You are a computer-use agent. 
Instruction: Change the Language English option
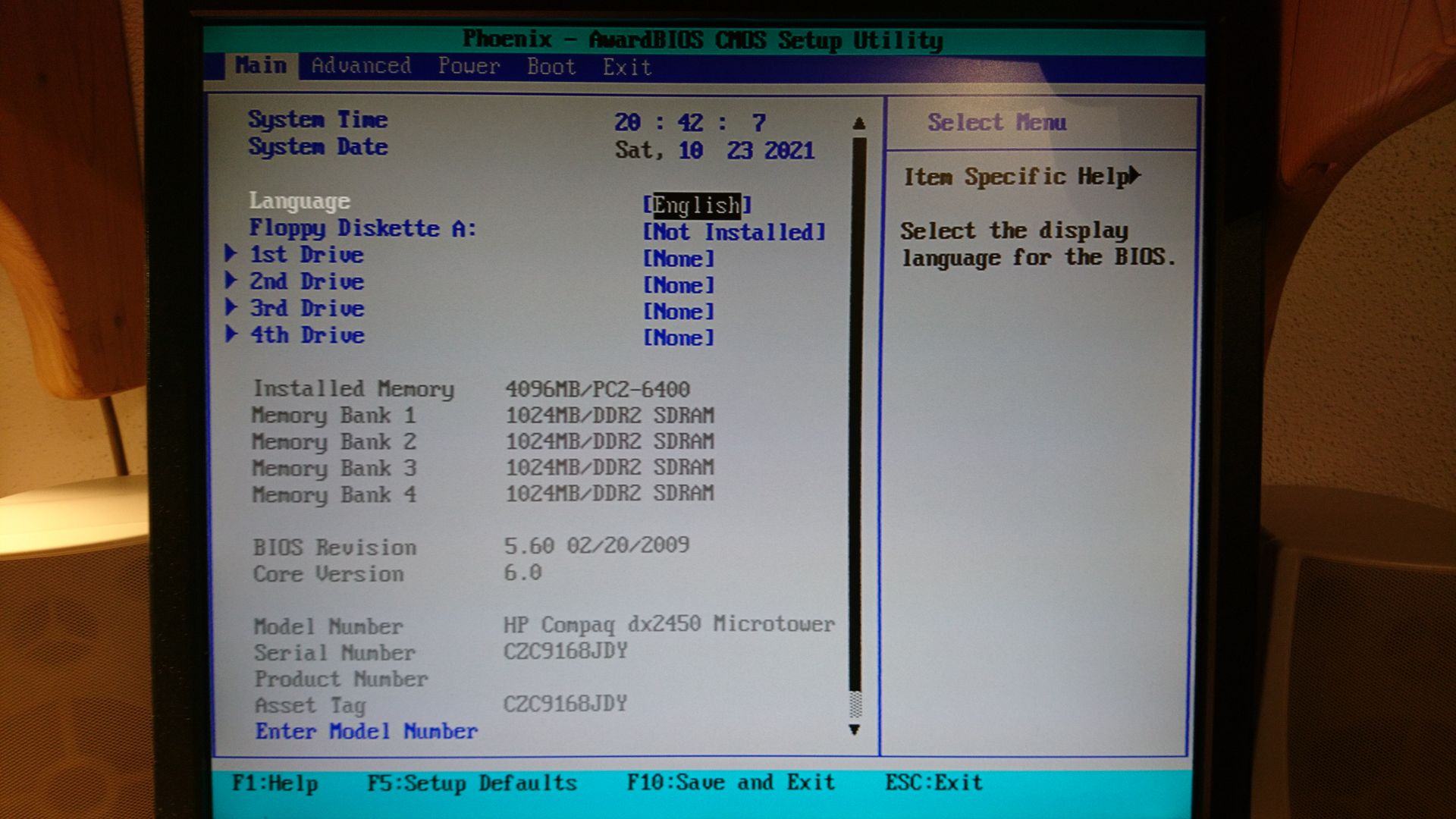pyautogui.click(x=696, y=205)
